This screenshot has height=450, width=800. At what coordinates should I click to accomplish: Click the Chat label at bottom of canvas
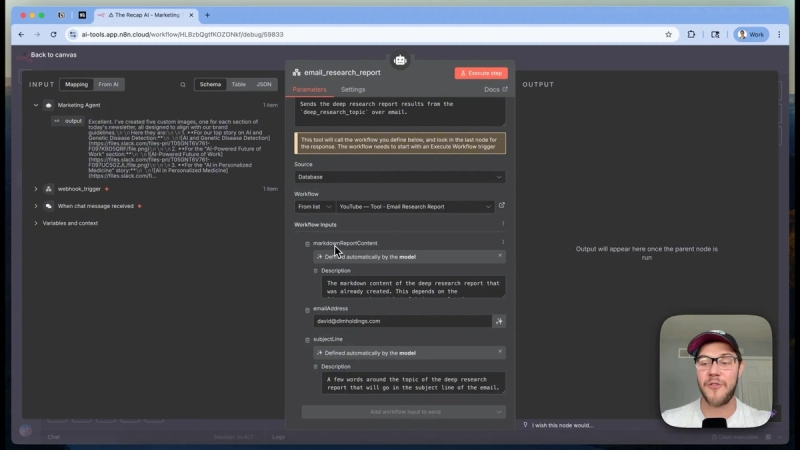coord(54,437)
